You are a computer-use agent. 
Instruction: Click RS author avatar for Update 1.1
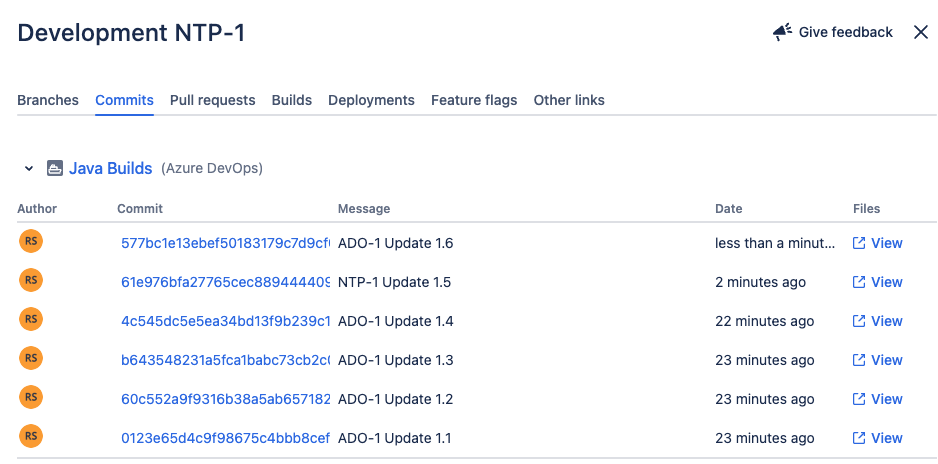[31, 437]
